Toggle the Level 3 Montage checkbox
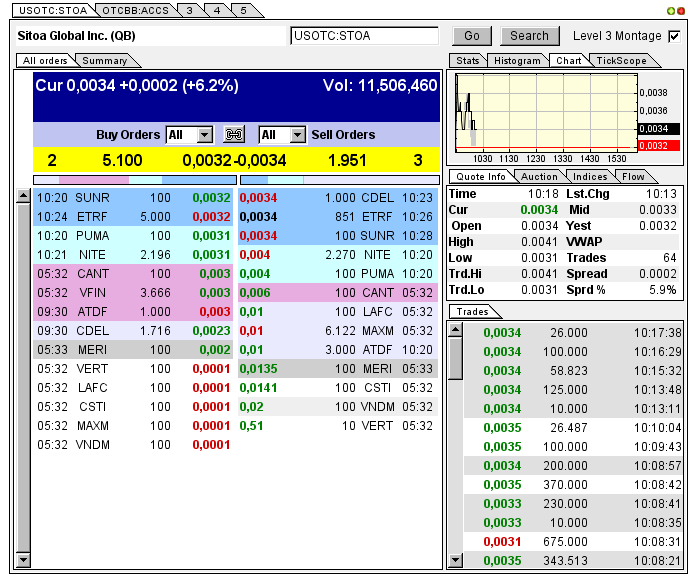 tap(674, 36)
